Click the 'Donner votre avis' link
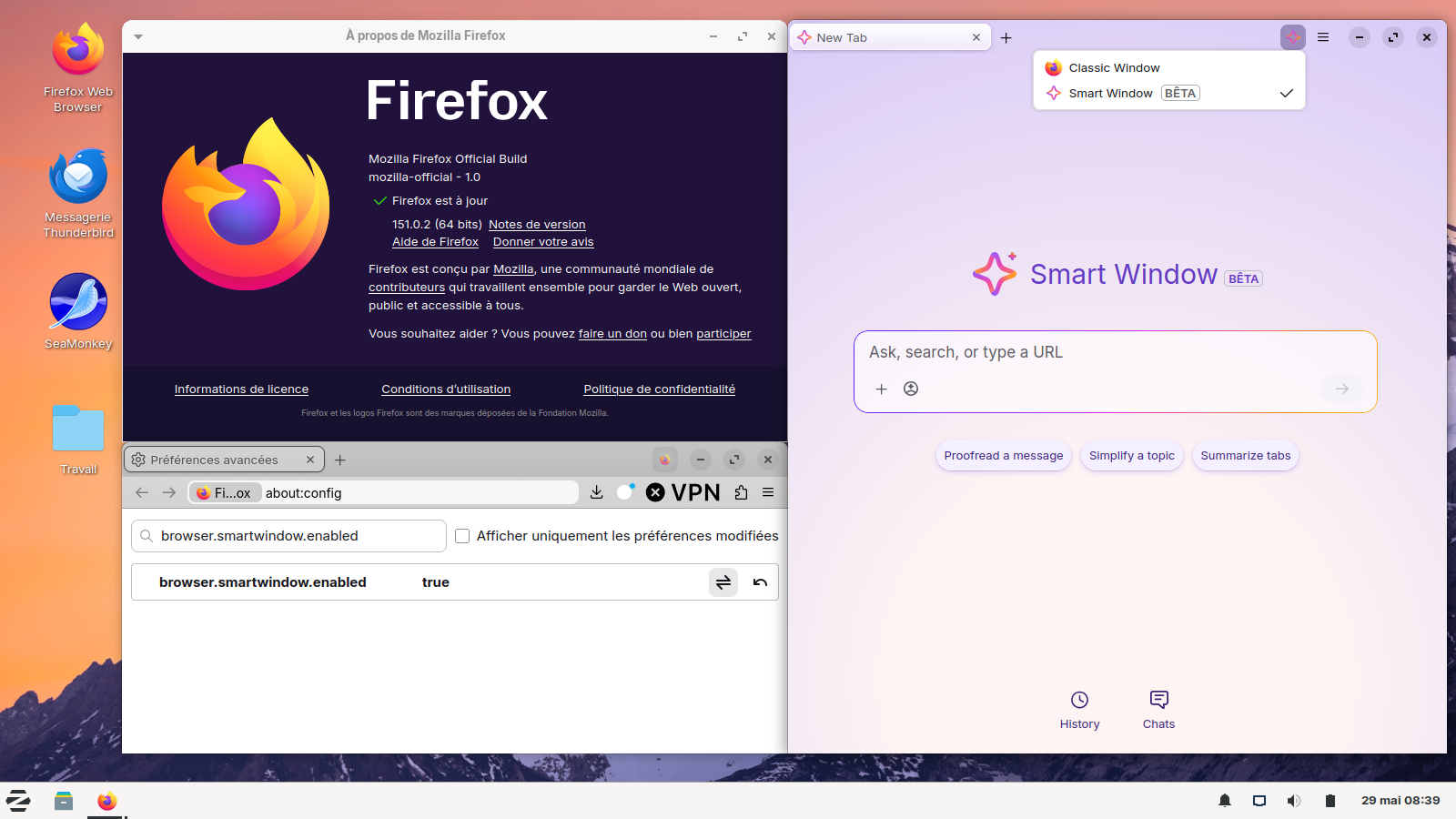Image resolution: width=1456 pixels, height=819 pixels. [543, 242]
